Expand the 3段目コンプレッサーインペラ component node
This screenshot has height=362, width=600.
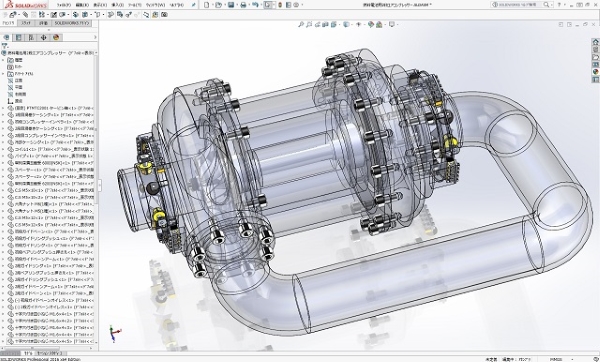click(x=3, y=135)
